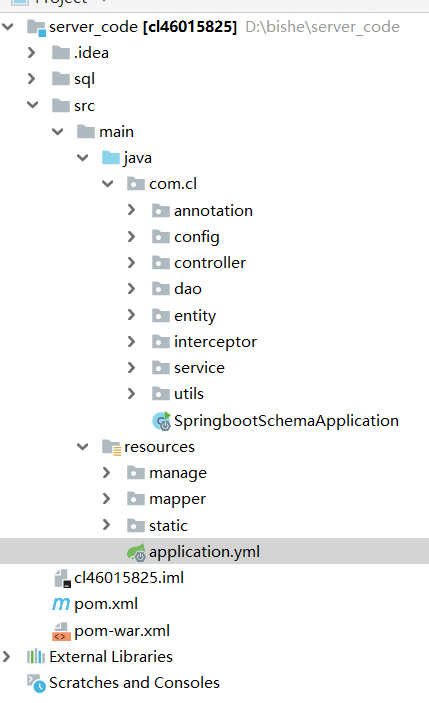Click the pom-war.xml file icon
This screenshot has height=703, width=429.
(x=61, y=631)
